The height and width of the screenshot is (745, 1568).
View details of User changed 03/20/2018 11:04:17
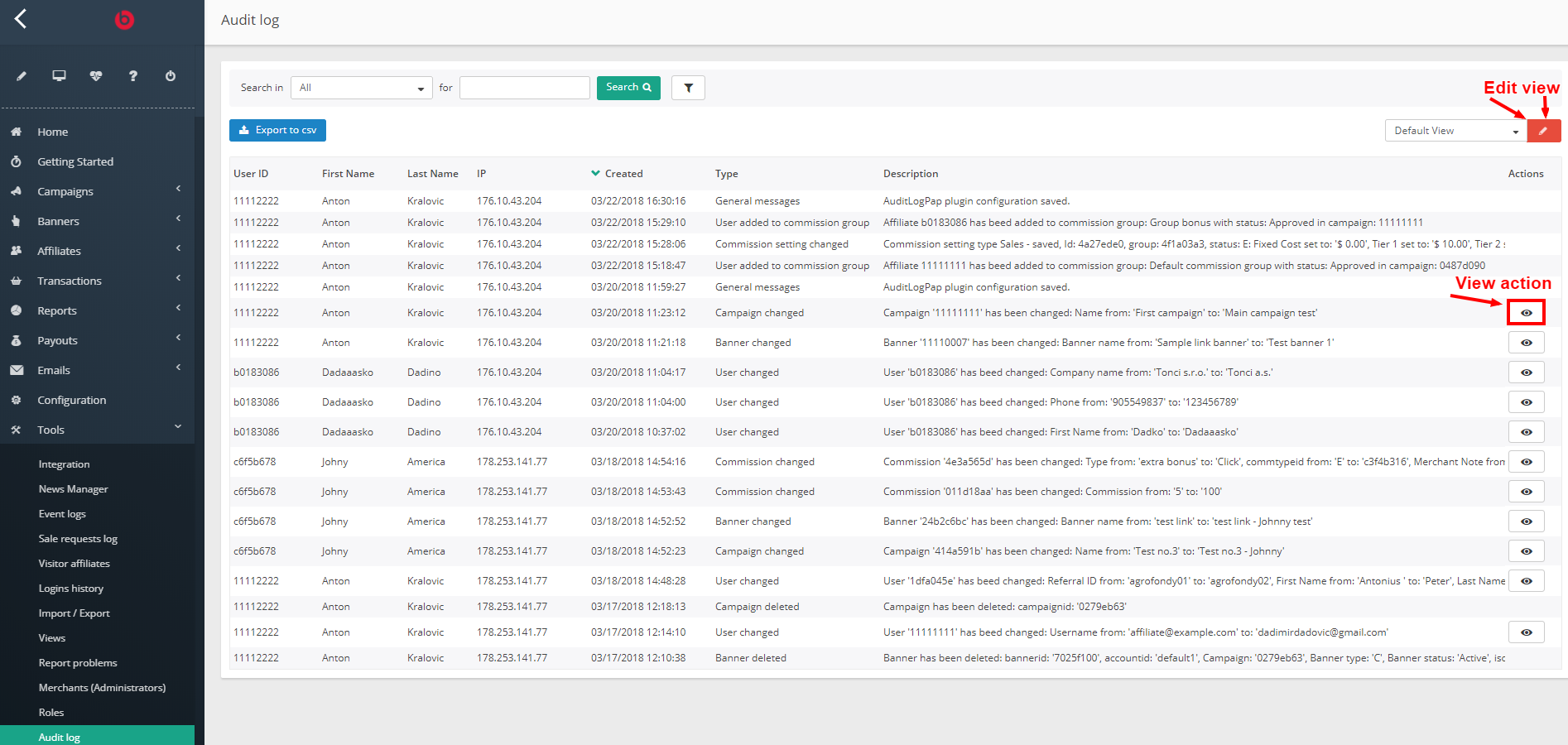(x=1526, y=372)
